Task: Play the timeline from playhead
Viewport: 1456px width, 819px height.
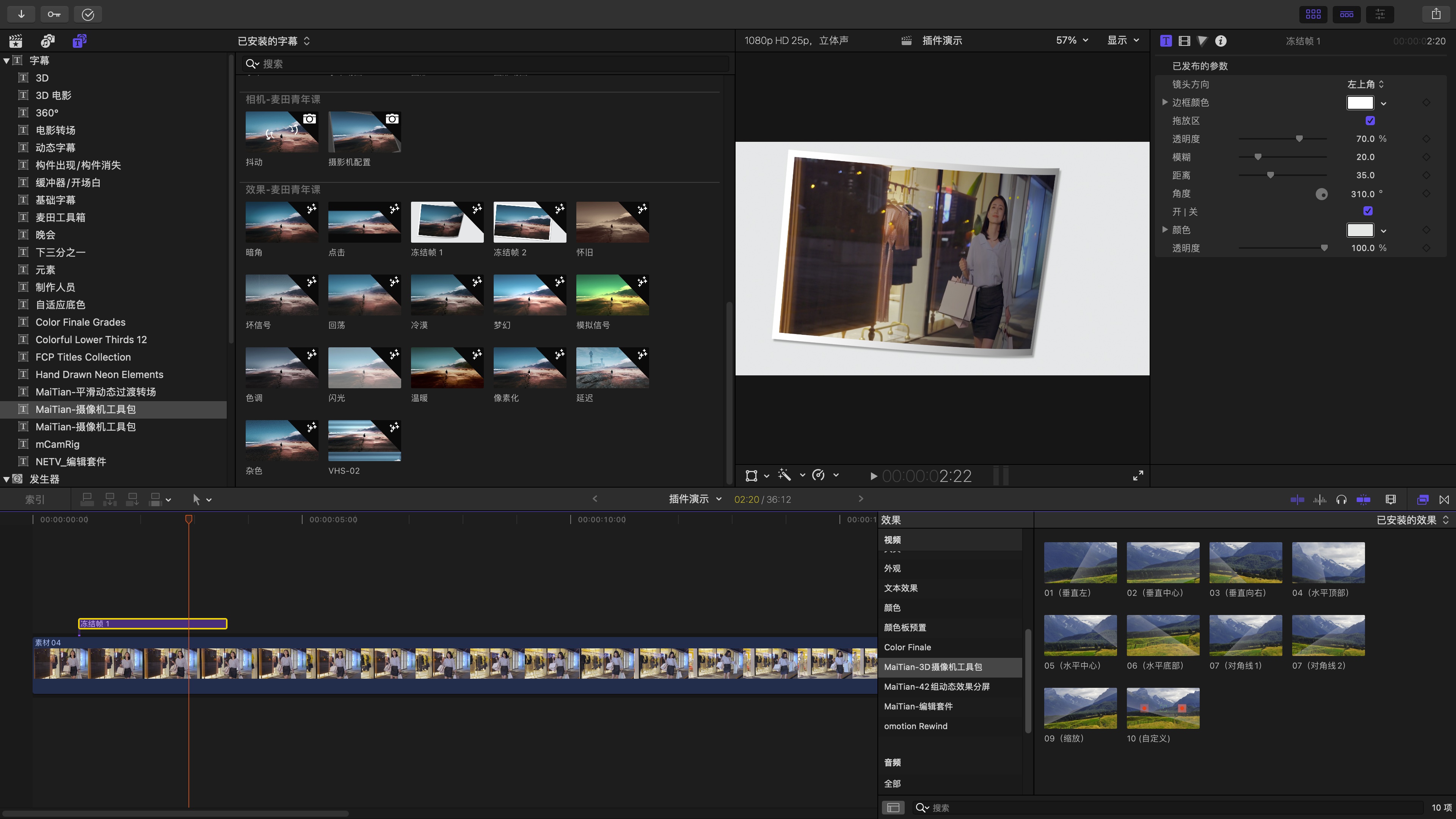Action: pyautogui.click(x=873, y=477)
